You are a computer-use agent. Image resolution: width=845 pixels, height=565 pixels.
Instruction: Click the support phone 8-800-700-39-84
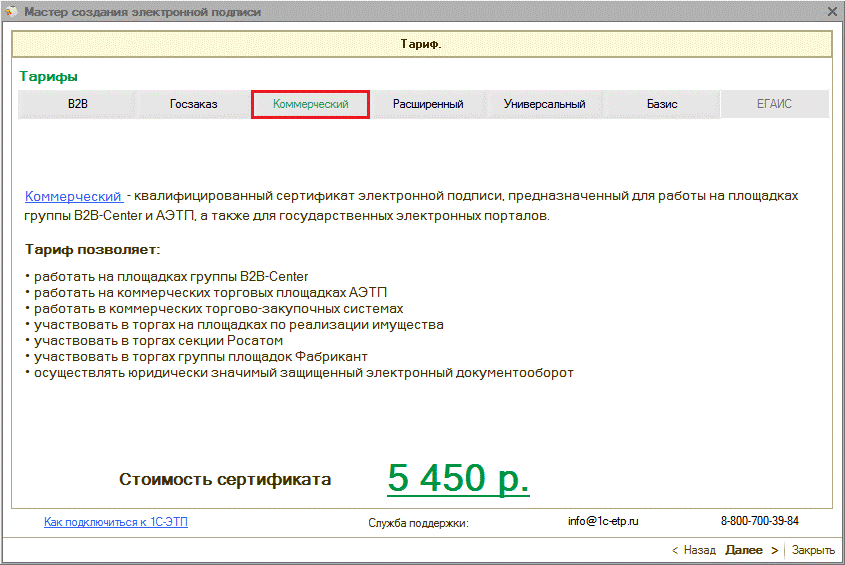760,521
